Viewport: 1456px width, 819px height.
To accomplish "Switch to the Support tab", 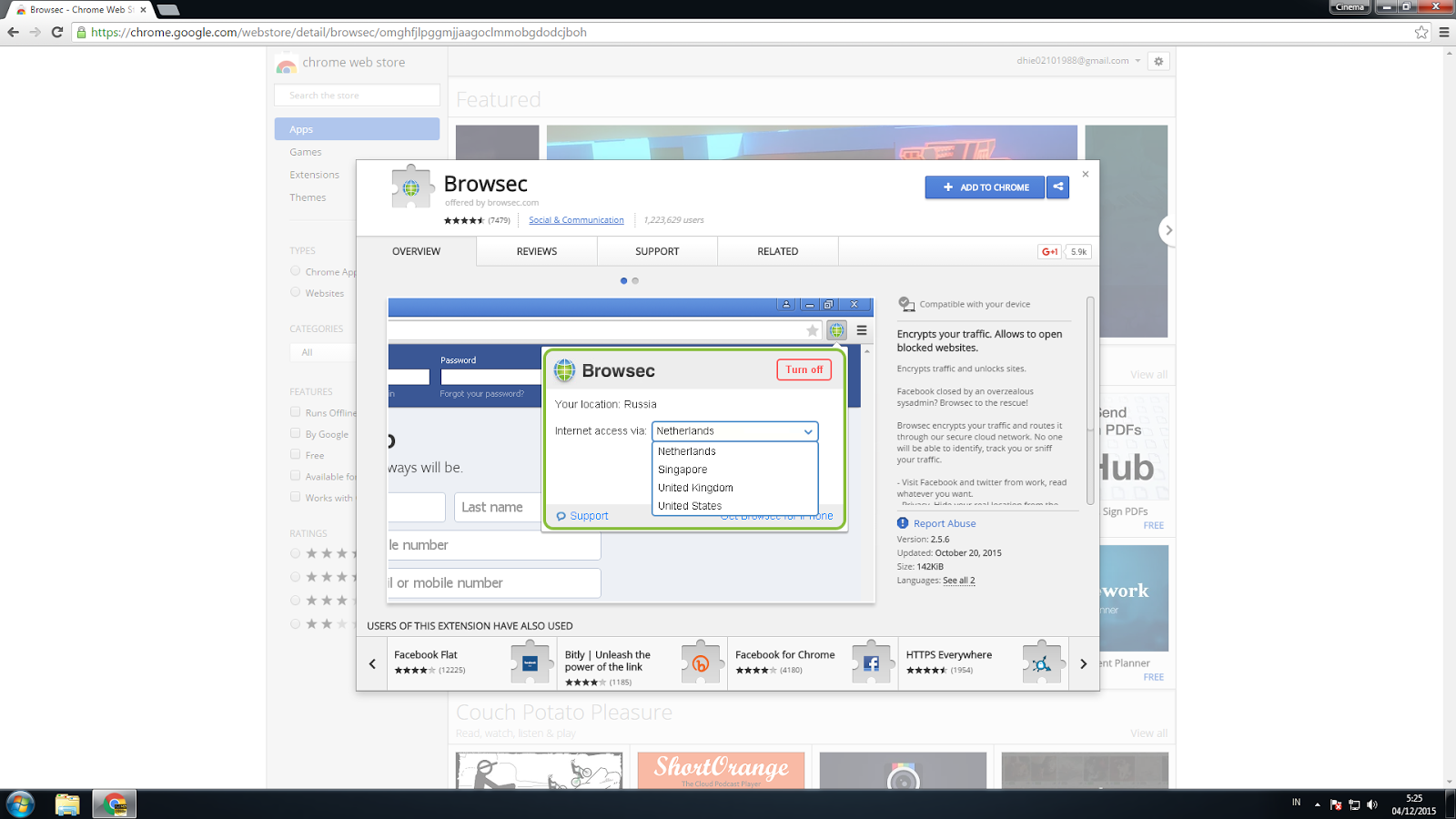I will 657,251.
